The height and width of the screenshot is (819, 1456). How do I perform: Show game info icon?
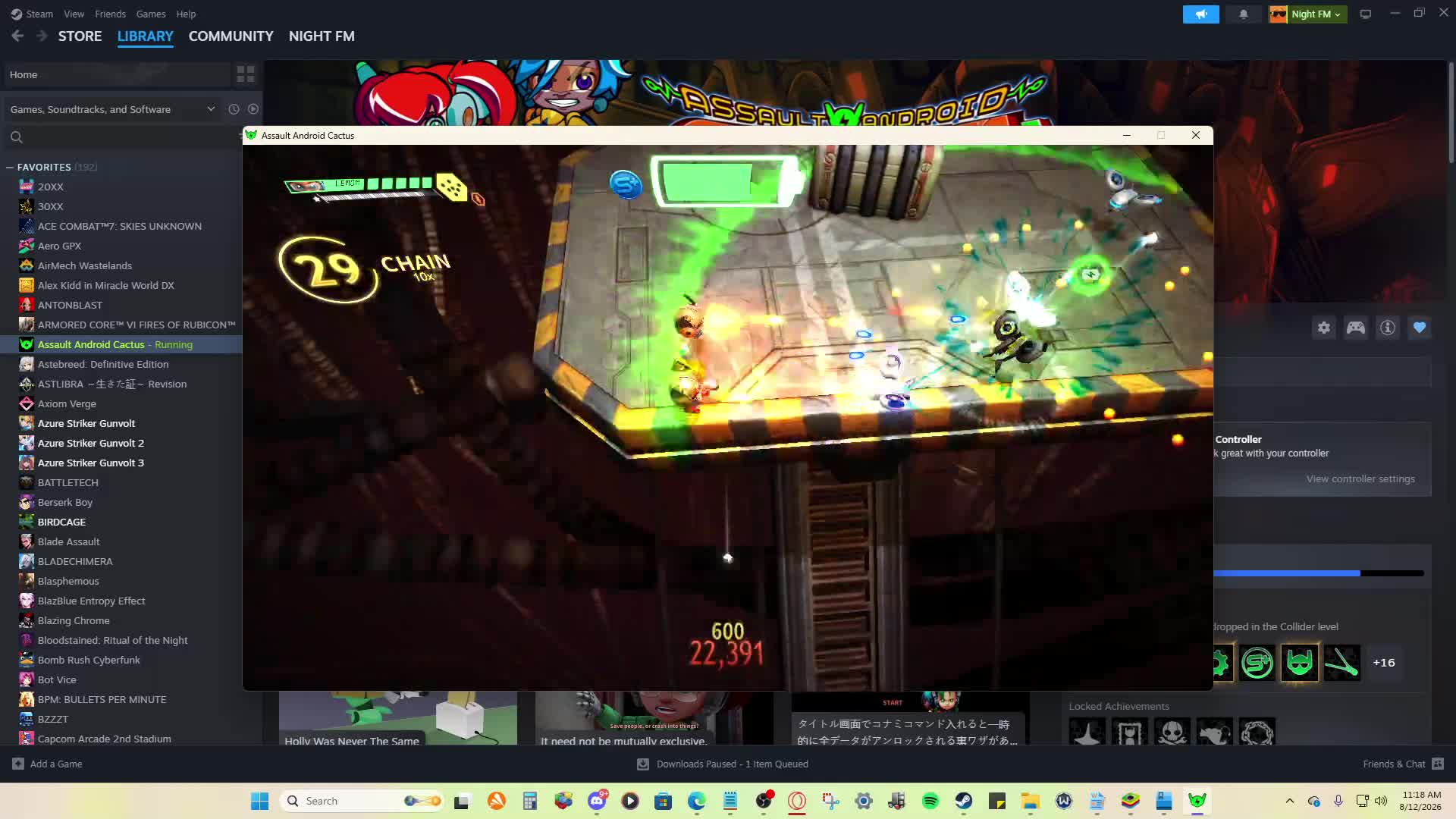click(1388, 328)
